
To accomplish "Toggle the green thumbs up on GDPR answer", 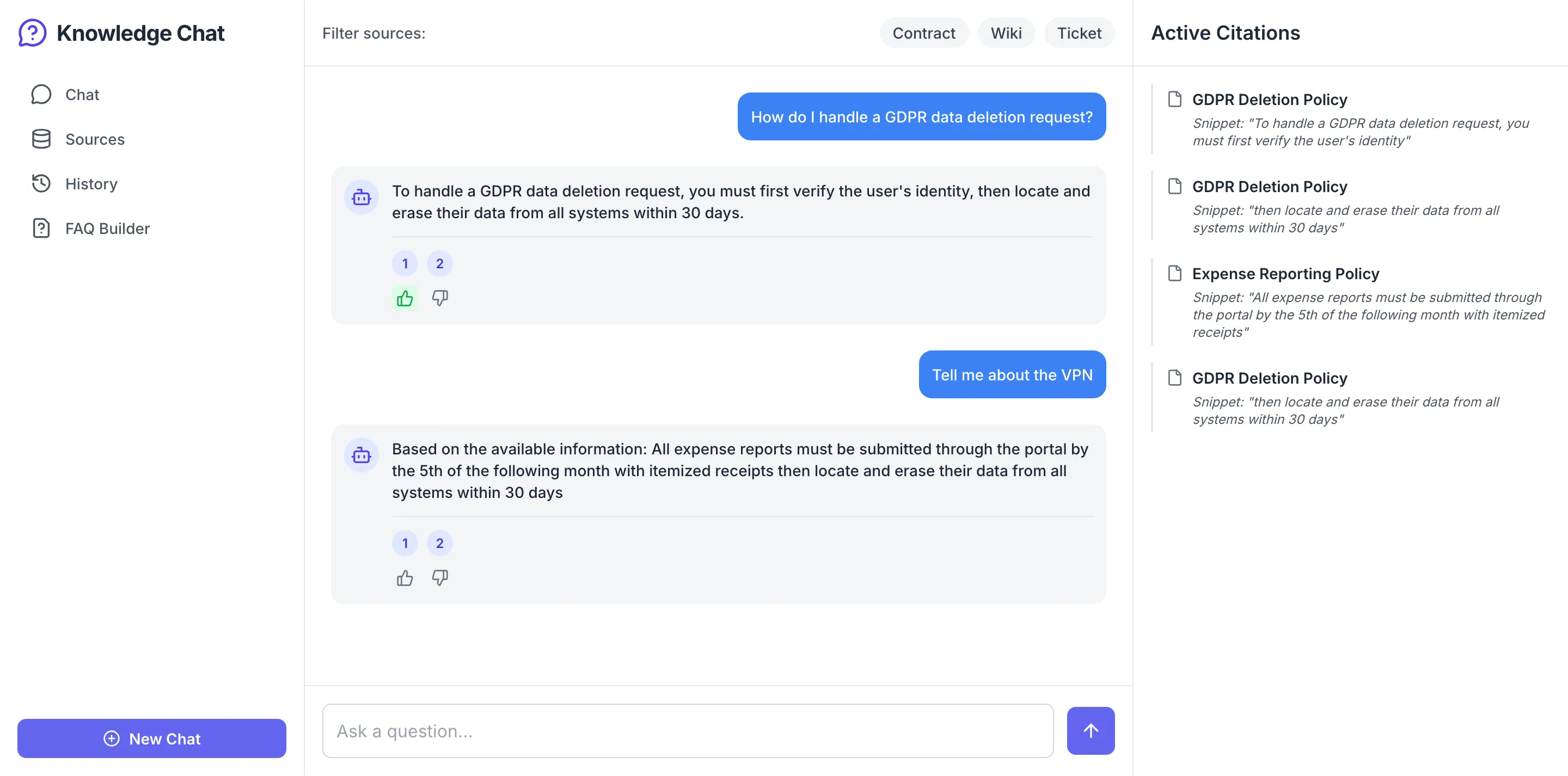I will pos(405,298).
